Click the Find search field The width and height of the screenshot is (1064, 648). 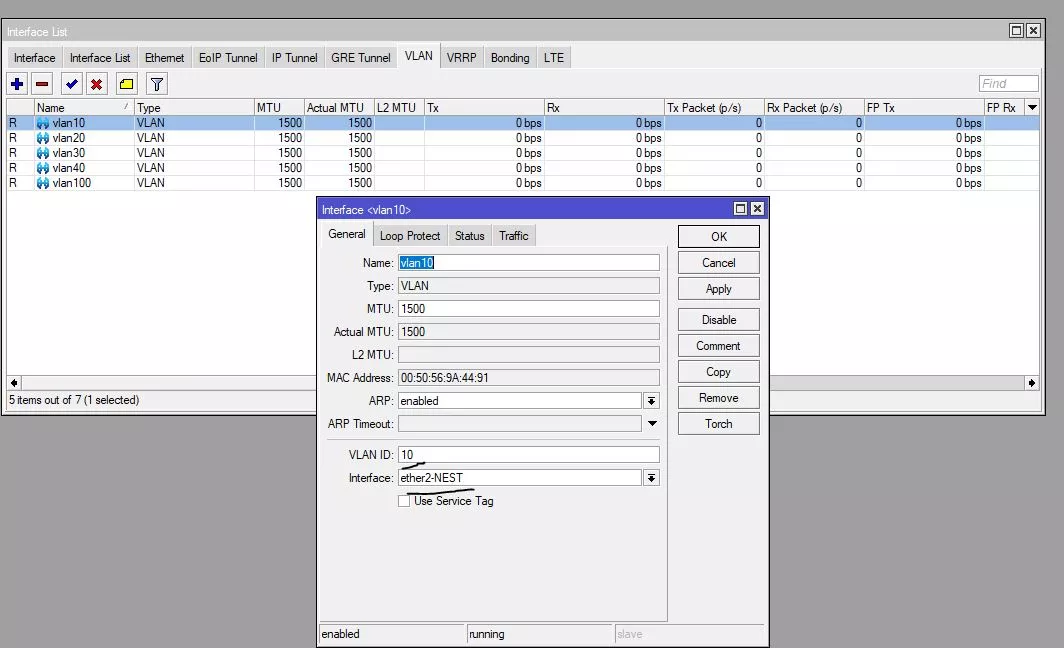(x=1008, y=83)
